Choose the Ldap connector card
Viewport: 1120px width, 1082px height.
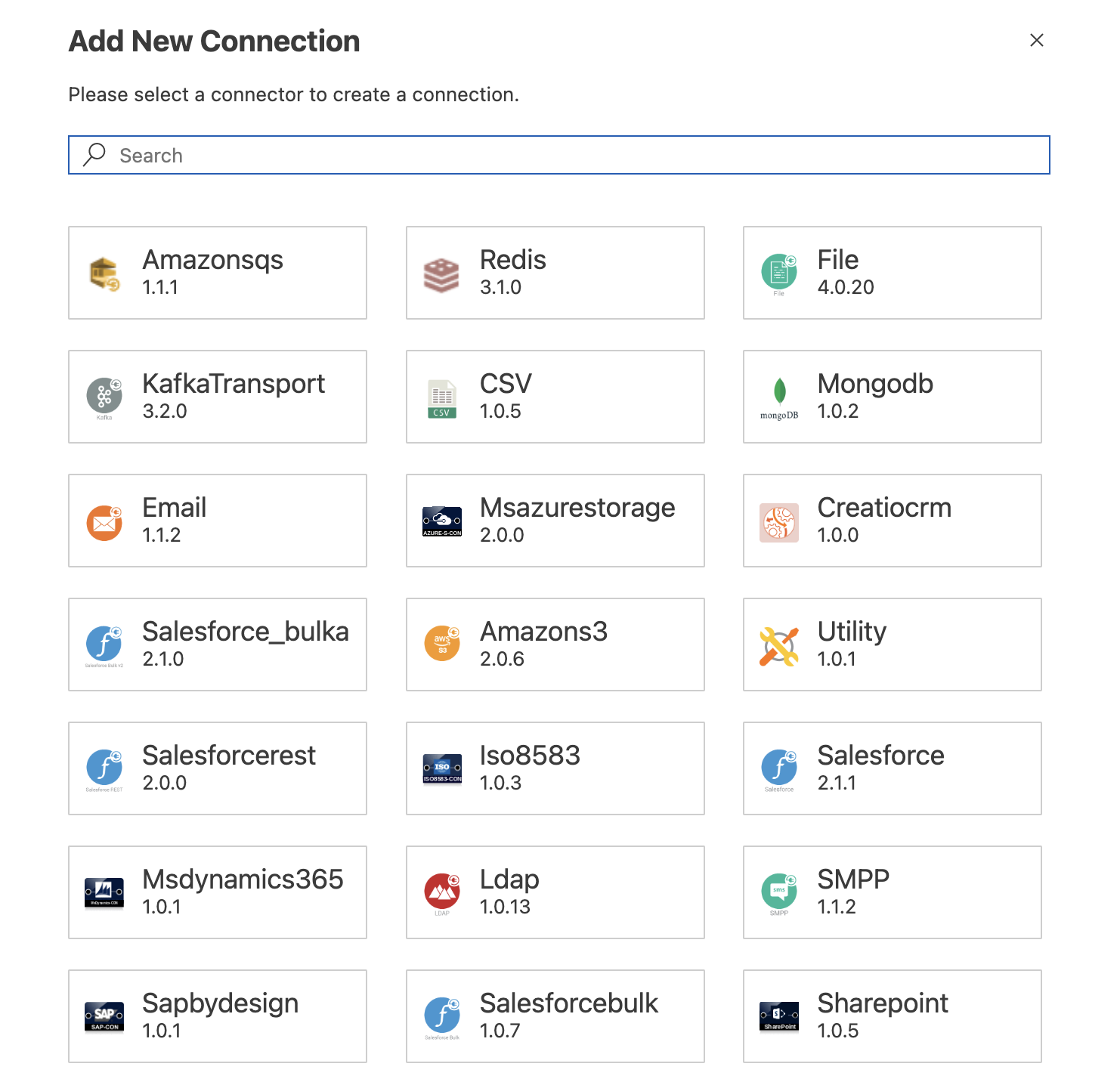point(555,892)
